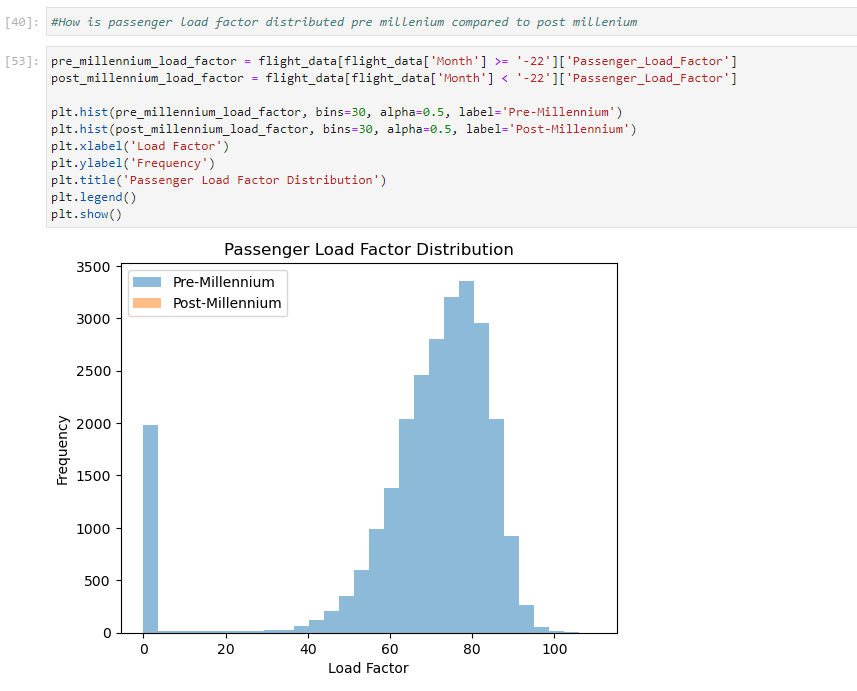Viewport: 857px width, 691px height.
Task: Select the '-22' value in the Month filter
Action: pyautogui.click(x=532, y=62)
